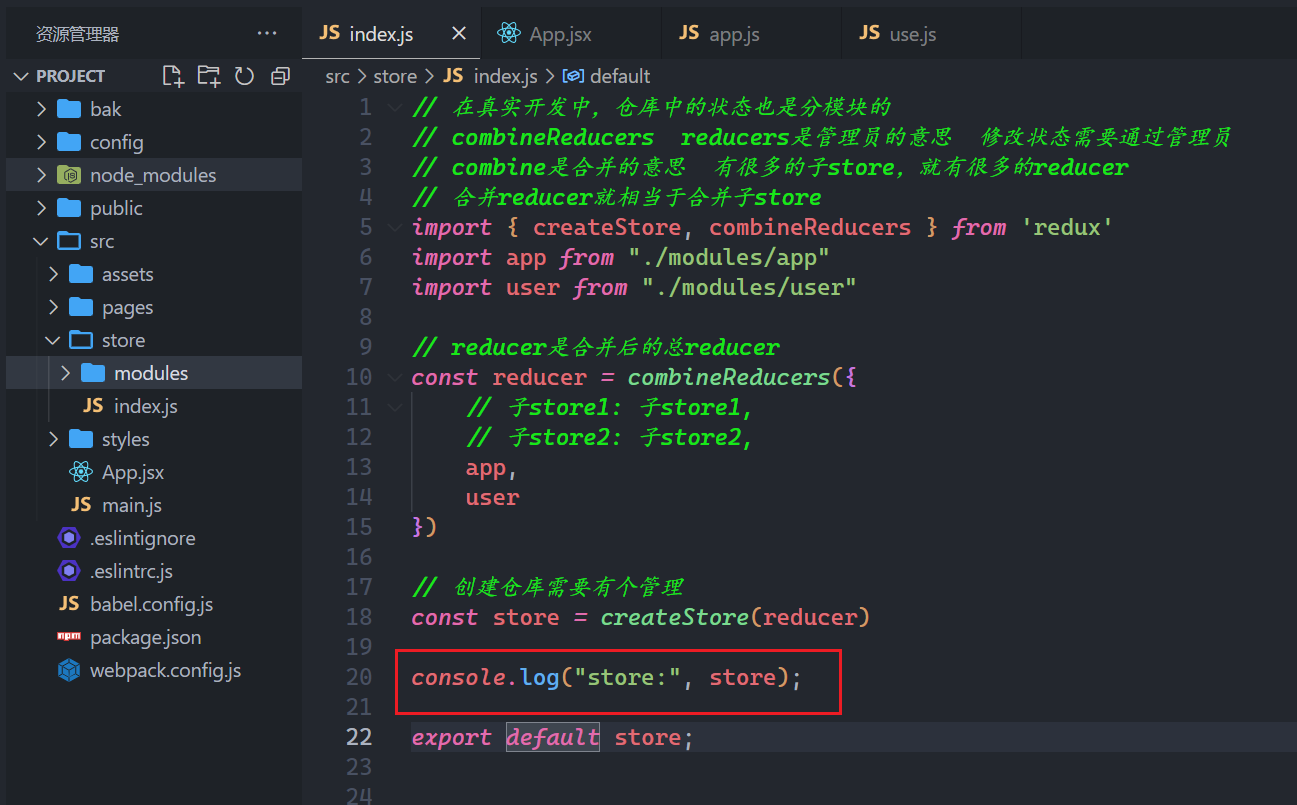Viewport: 1297px width, 805px height.
Task: Click line number 22 in the gutter
Action: coord(360,737)
